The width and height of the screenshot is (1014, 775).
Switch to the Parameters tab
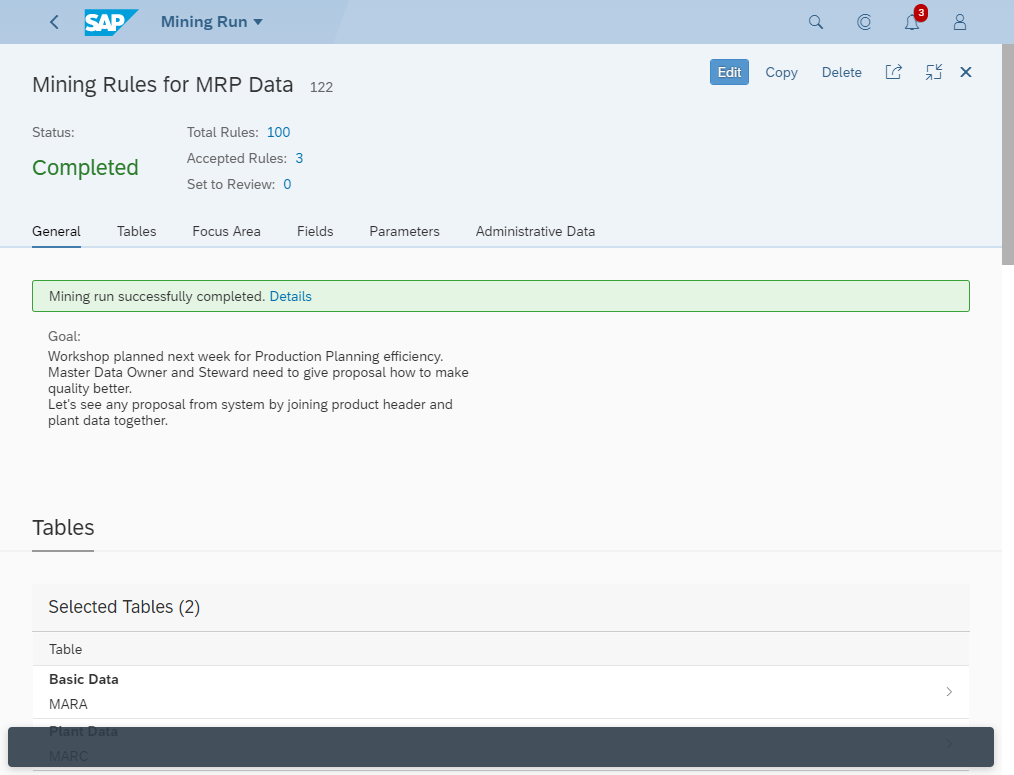point(404,231)
